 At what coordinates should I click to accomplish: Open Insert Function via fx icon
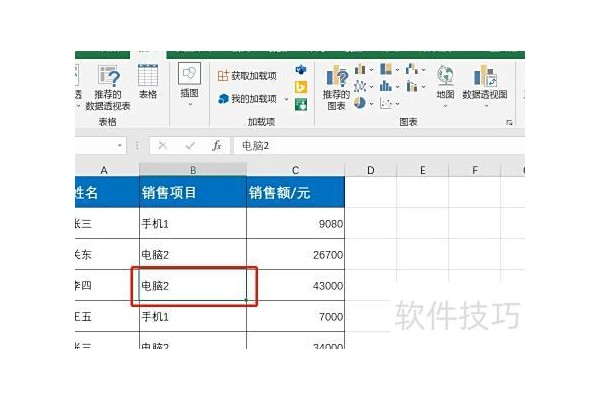tap(217, 145)
